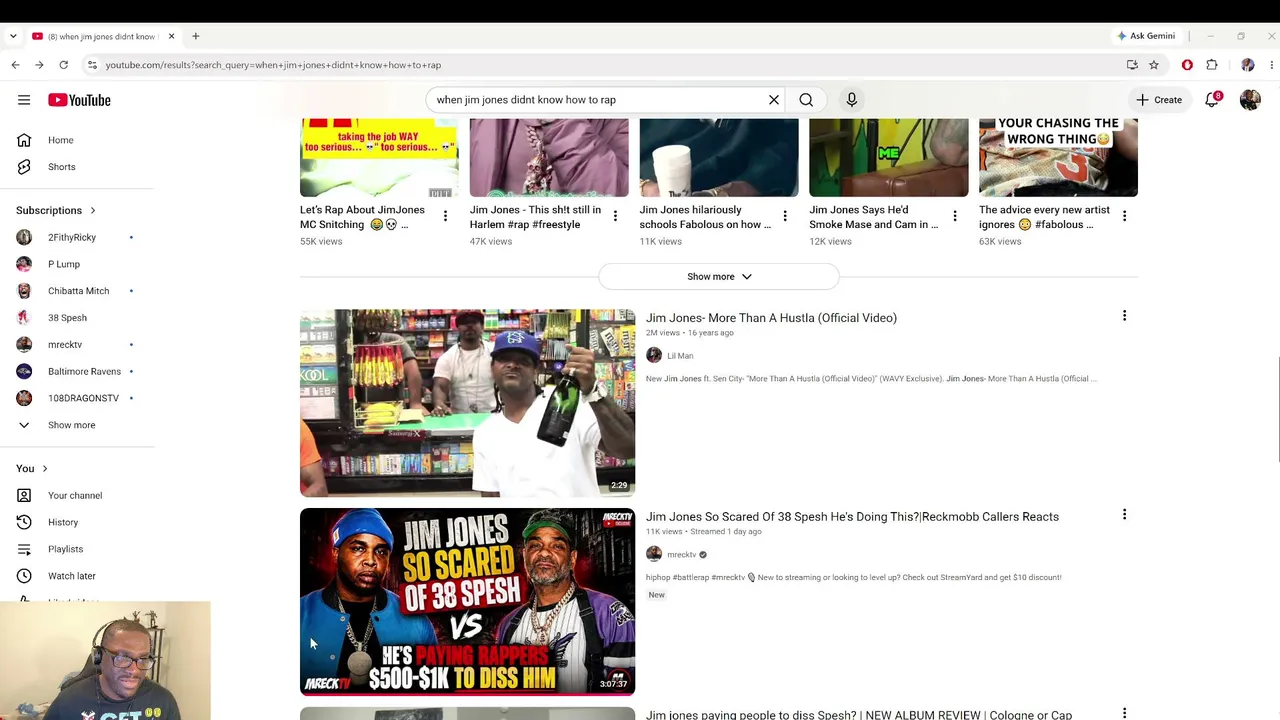
Task: Open the Lil Man channel link
Action: [x=680, y=356]
